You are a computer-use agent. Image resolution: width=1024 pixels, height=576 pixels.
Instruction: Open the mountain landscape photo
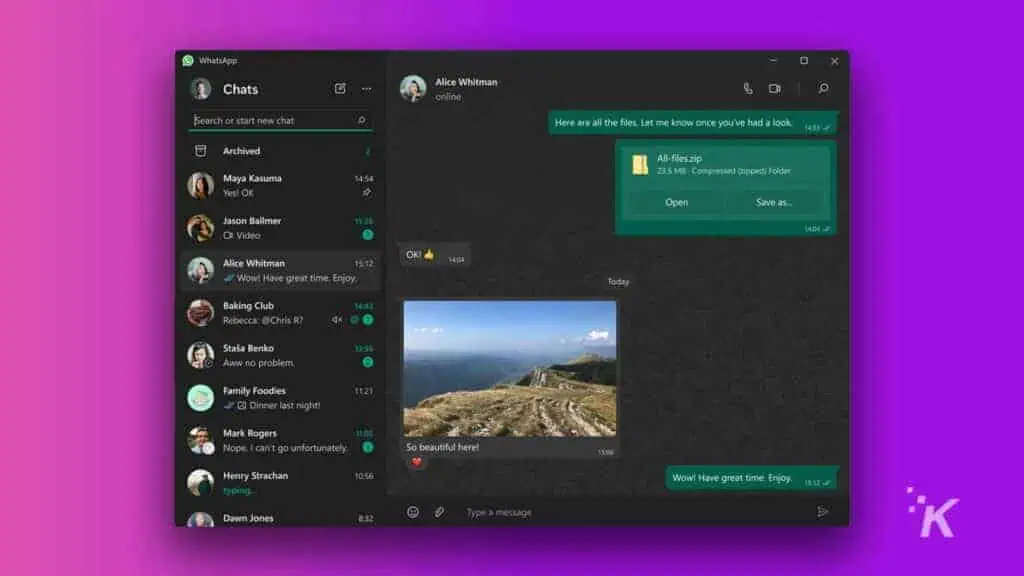click(x=509, y=369)
